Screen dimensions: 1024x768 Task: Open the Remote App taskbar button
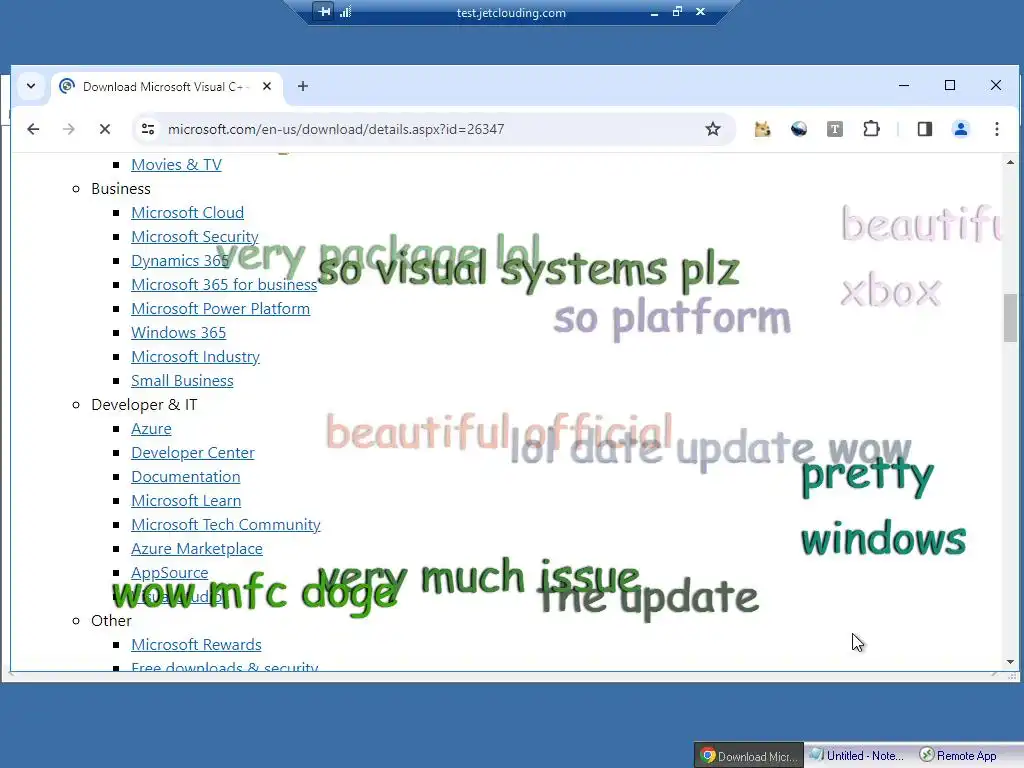pyautogui.click(x=959, y=756)
